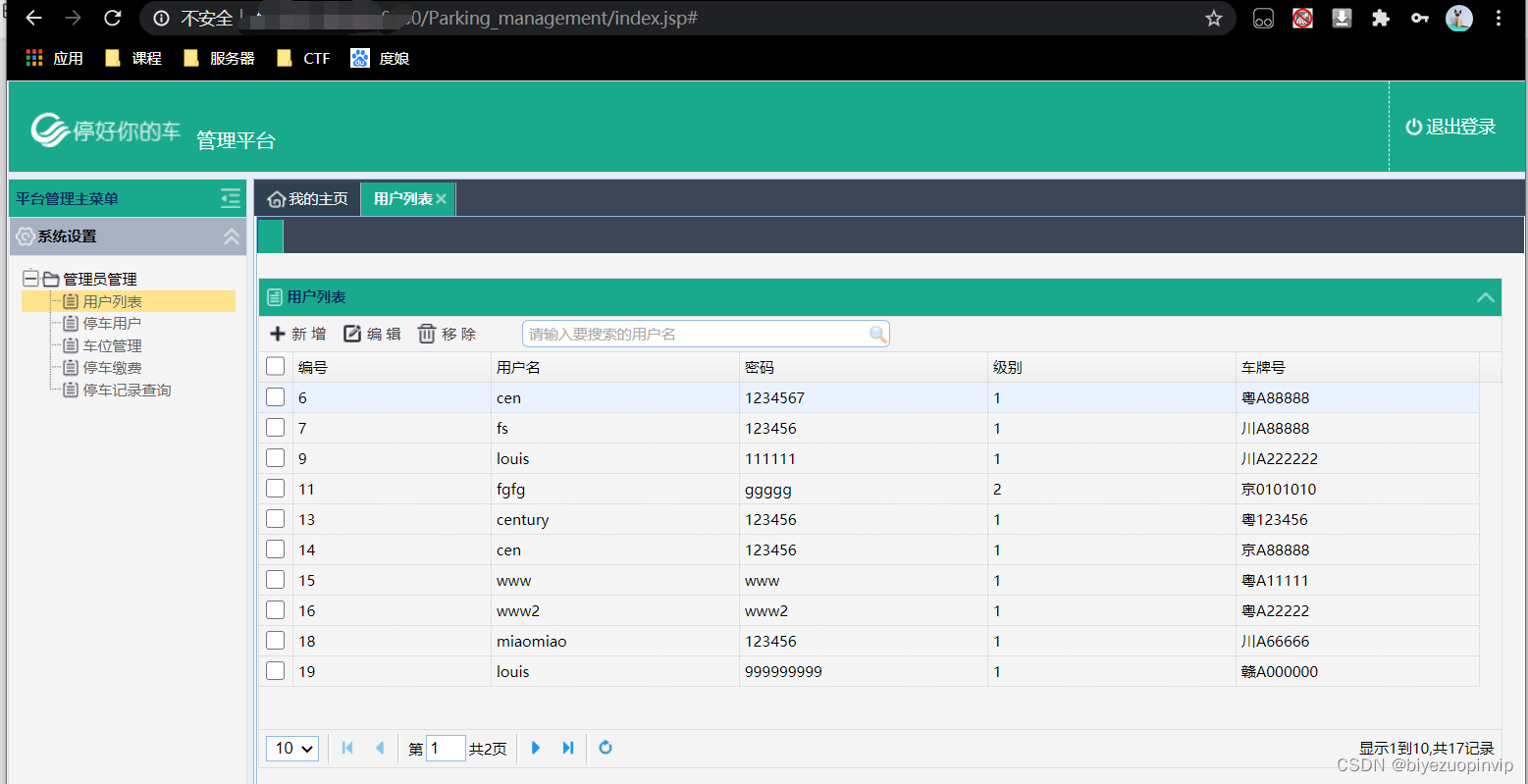Image resolution: width=1528 pixels, height=784 pixels.
Task: Click the 移除 remove button
Action: [x=447, y=334]
